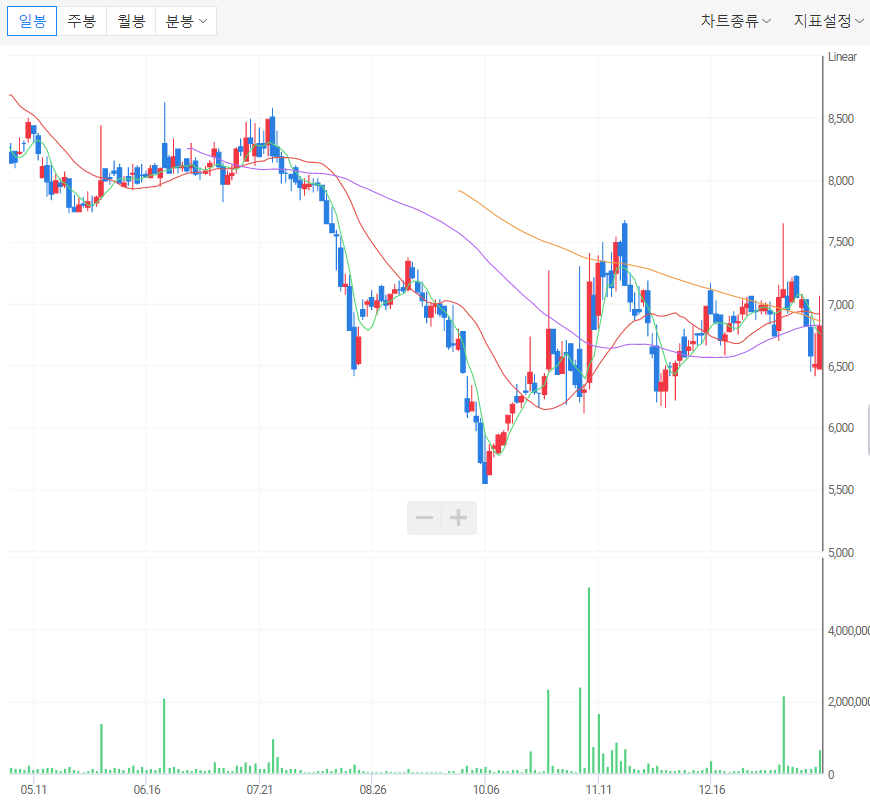Switch to the 월봉 monthly chart tab
870x804 pixels.
pos(131,21)
